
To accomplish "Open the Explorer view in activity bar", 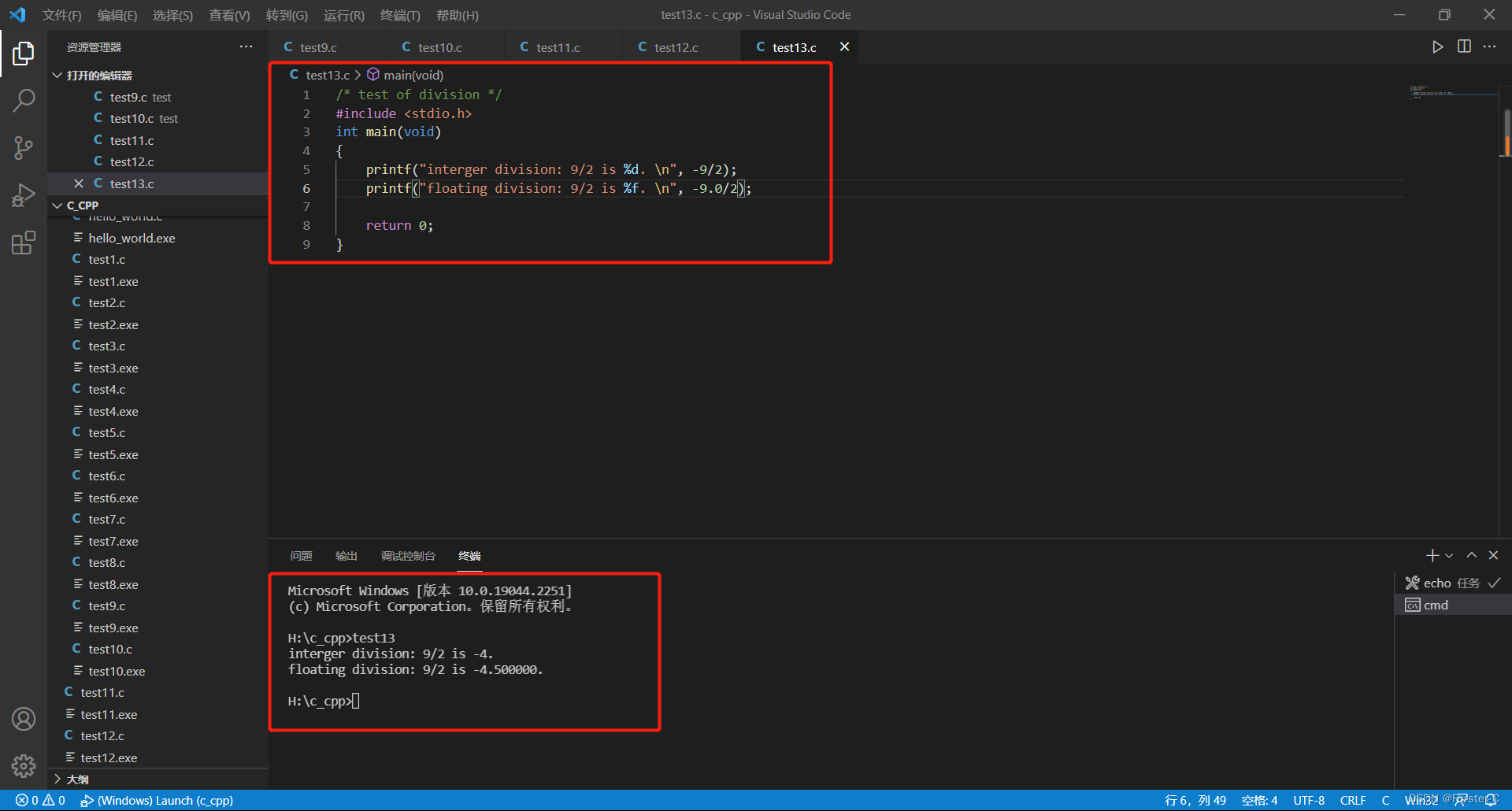I will [x=24, y=54].
